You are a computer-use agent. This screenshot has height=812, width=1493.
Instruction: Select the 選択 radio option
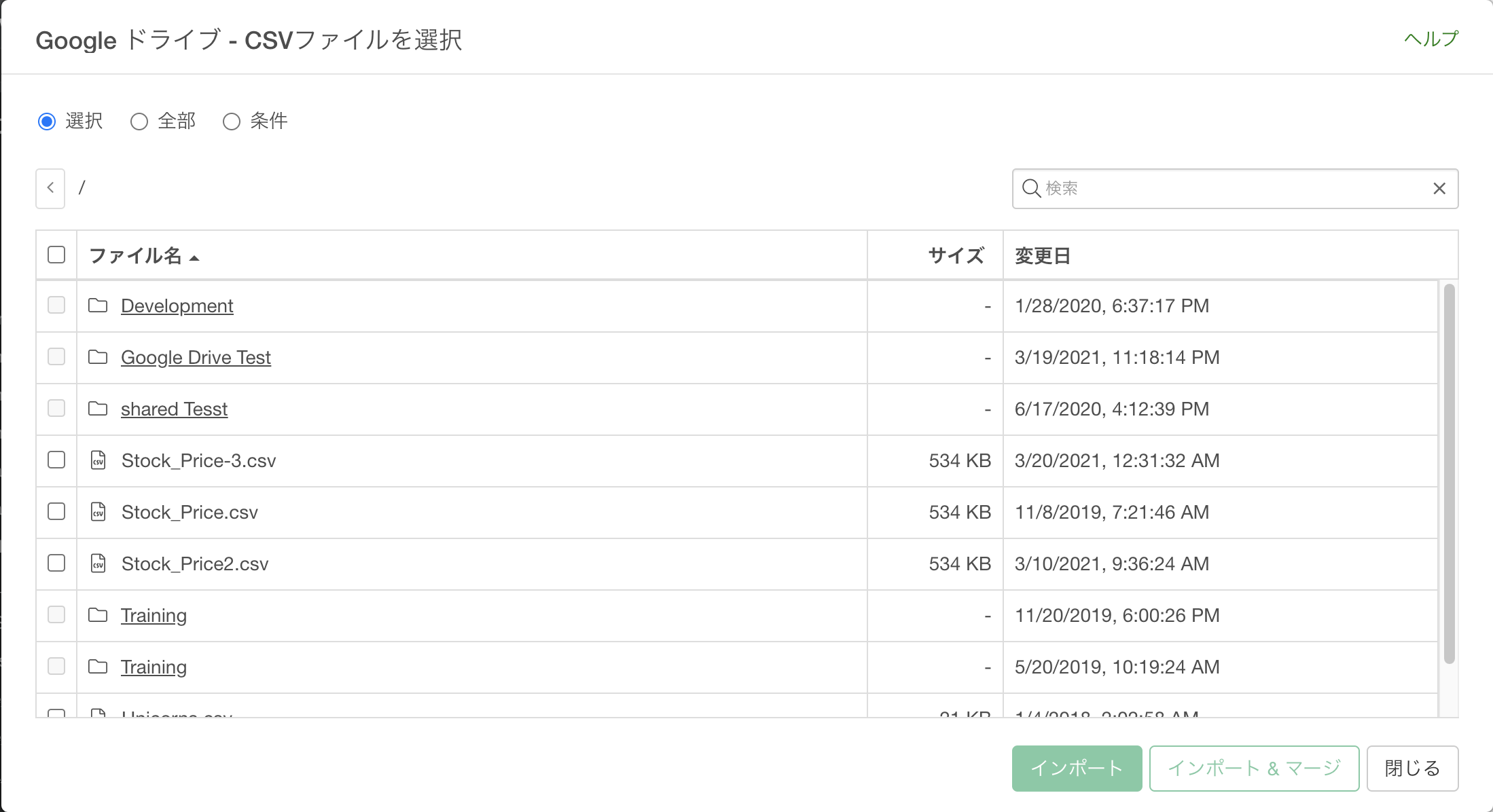[x=47, y=122]
